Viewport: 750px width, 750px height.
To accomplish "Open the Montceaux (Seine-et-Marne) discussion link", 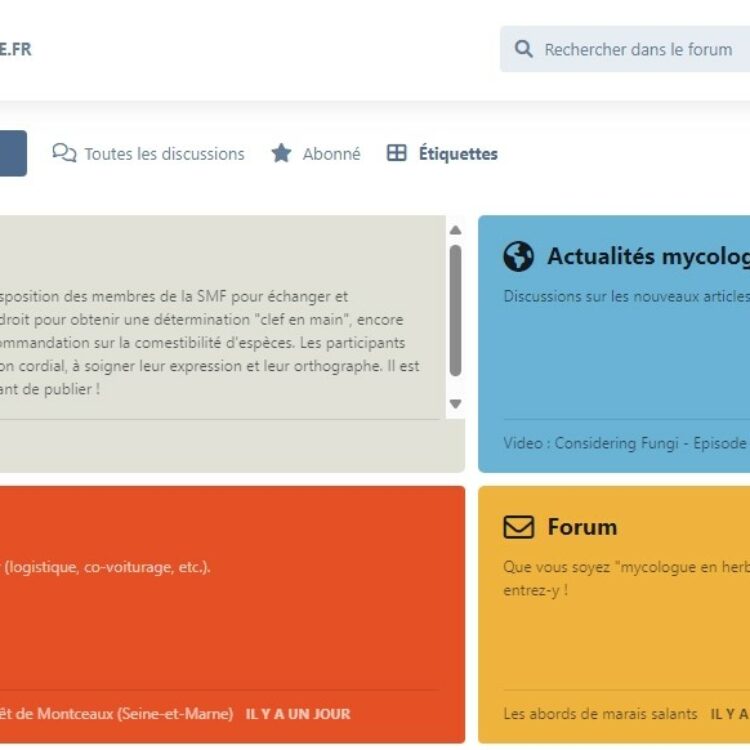I will coord(117,714).
